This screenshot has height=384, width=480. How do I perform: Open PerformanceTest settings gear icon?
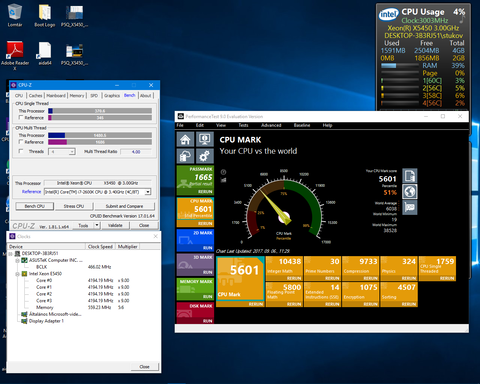(x=204, y=156)
